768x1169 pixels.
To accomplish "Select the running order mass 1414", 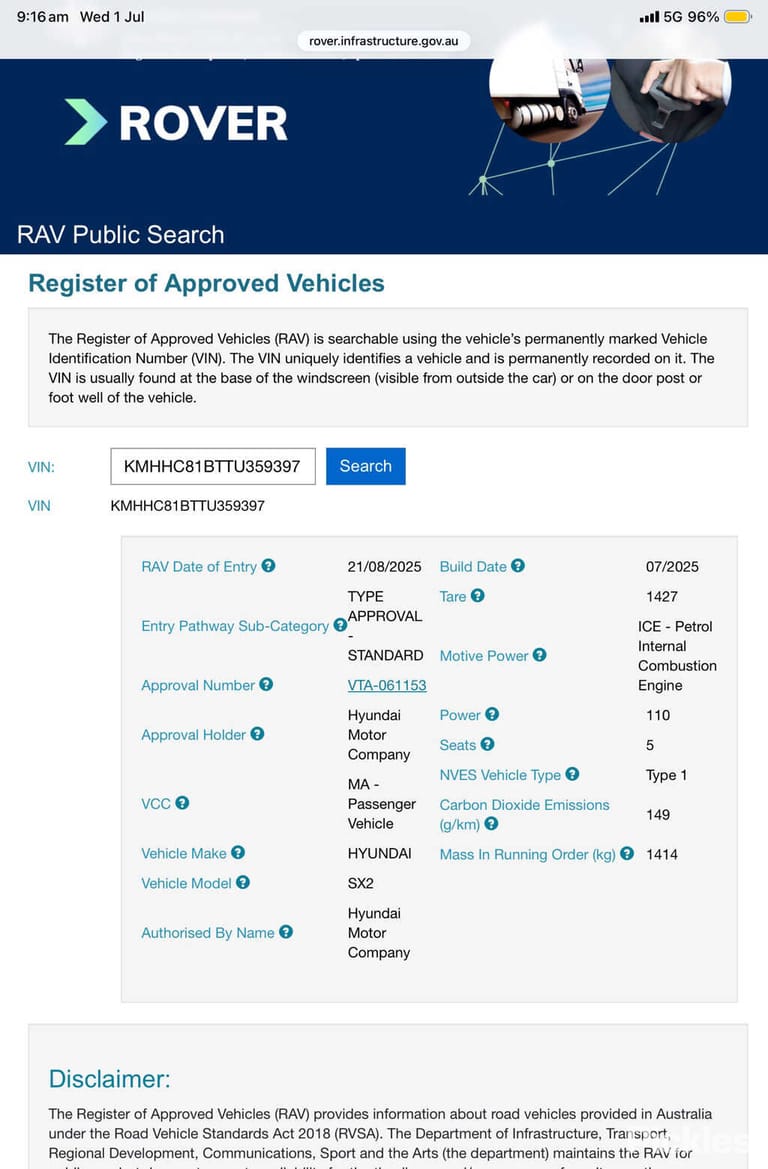I will (x=662, y=854).
